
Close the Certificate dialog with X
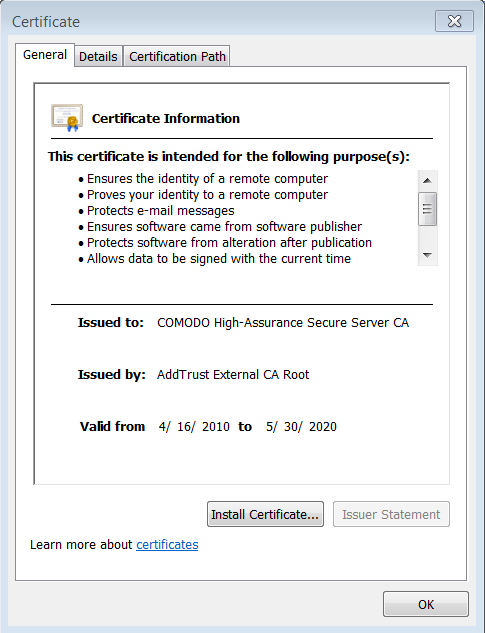coord(454,21)
